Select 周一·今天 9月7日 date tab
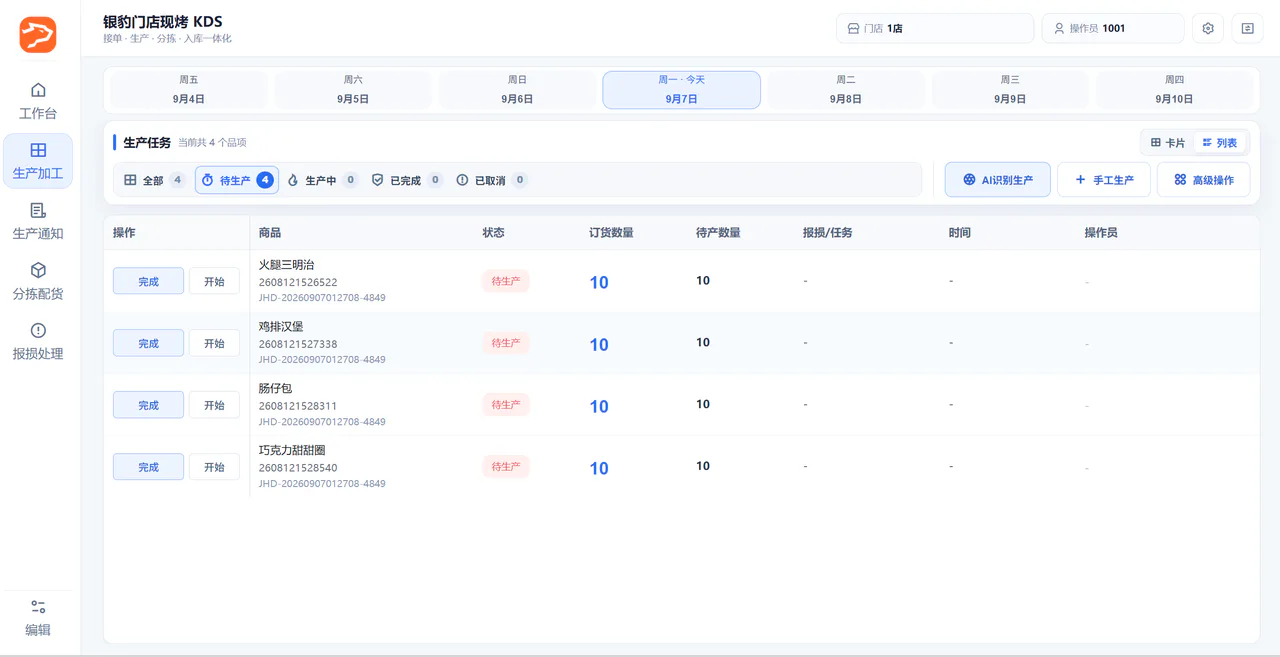Screen dimensions: 1280x657 pyautogui.click(x=681, y=90)
